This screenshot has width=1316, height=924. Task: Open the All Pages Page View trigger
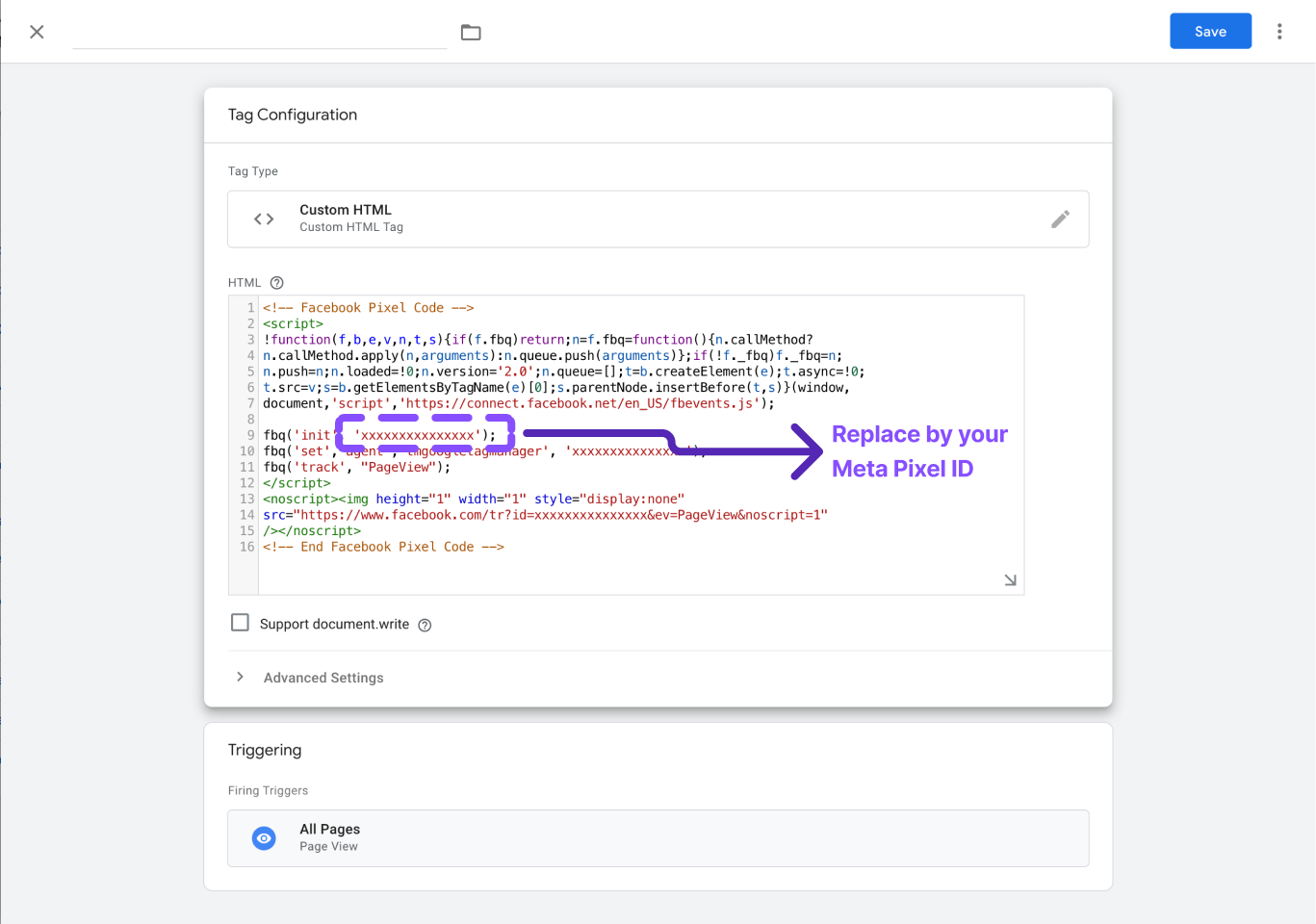click(658, 838)
